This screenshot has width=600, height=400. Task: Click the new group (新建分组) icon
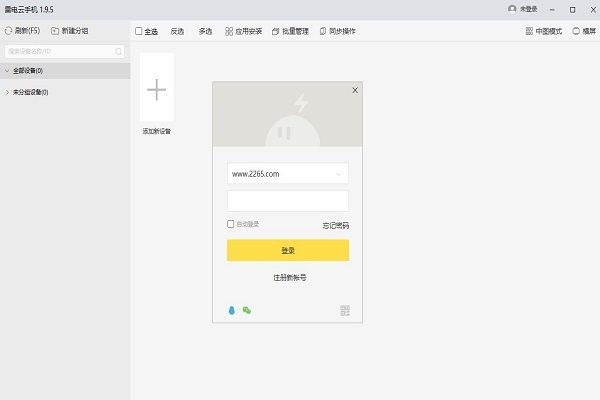[x=55, y=31]
